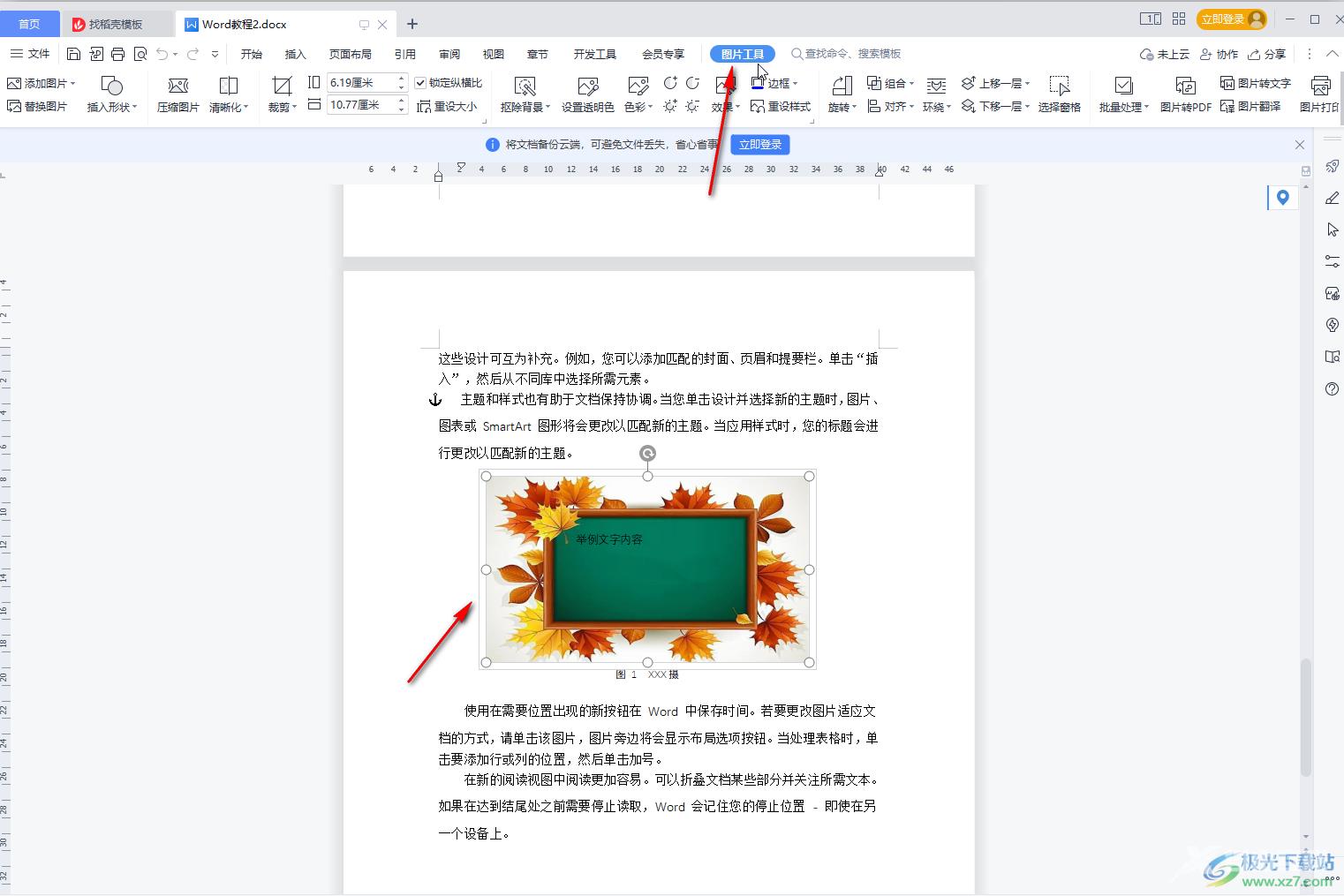Click Reset Style (重设样式)
This screenshot has height=896, width=1344.
click(781, 106)
